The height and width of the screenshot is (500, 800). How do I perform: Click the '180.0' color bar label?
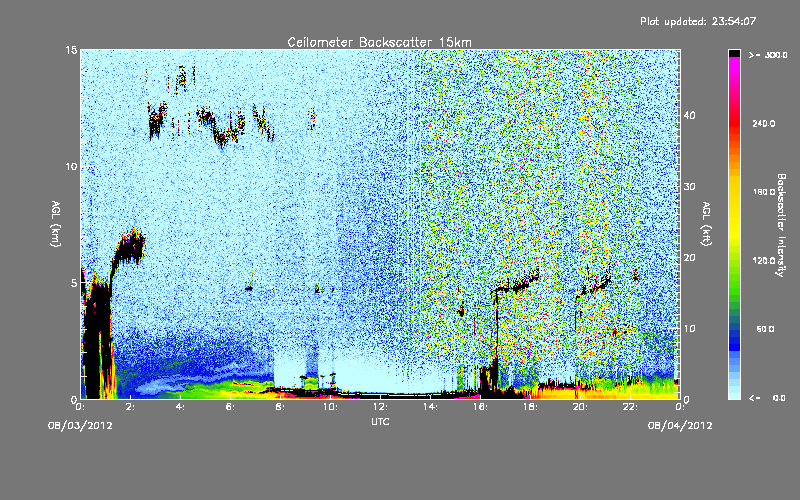[764, 192]
